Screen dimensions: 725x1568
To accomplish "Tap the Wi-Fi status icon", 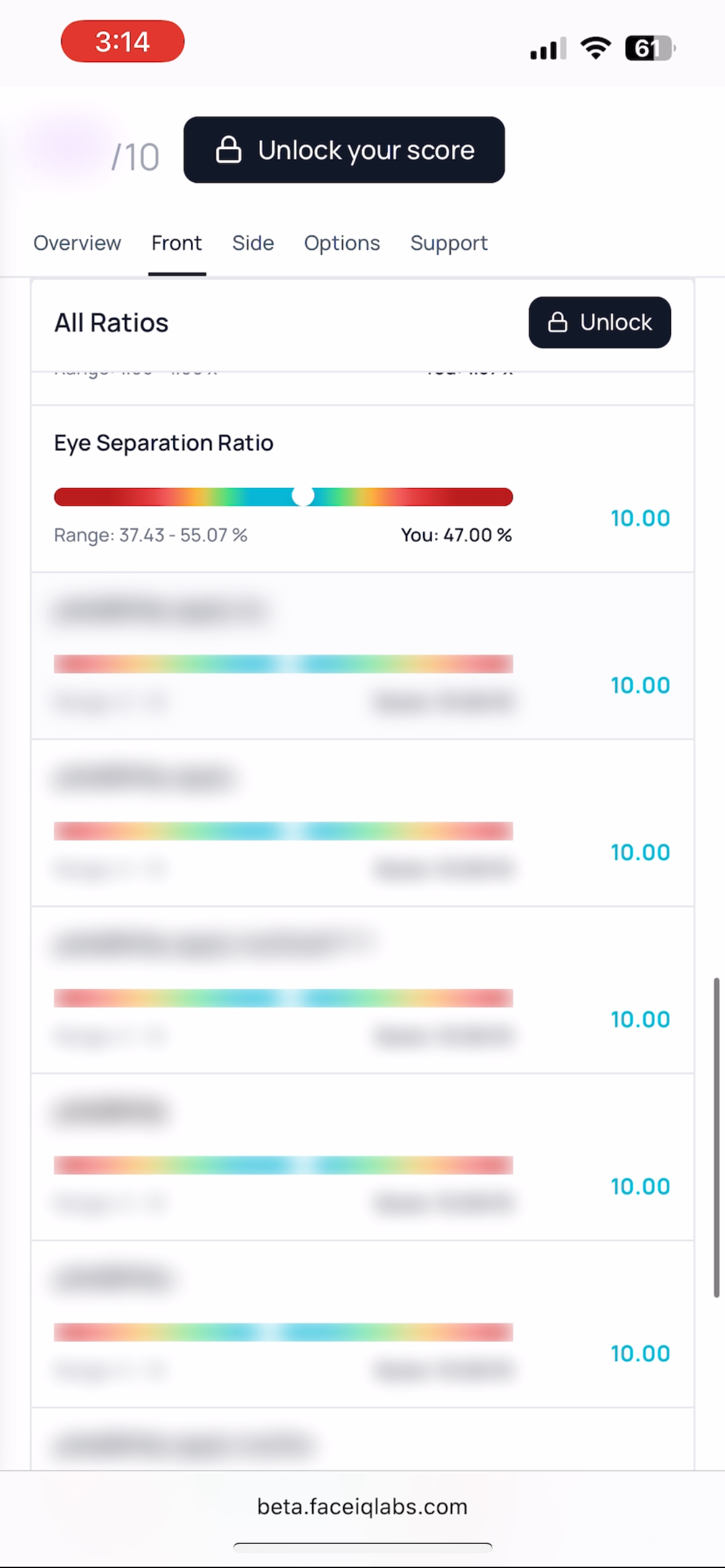I will point(595,48).
